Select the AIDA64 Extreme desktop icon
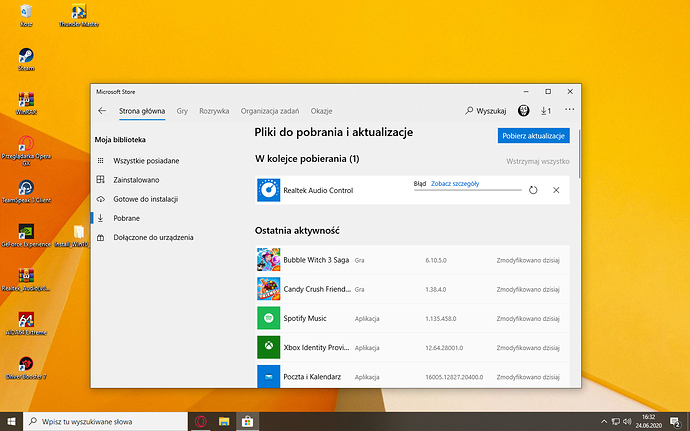690x431 pixels. pos(26,324)
